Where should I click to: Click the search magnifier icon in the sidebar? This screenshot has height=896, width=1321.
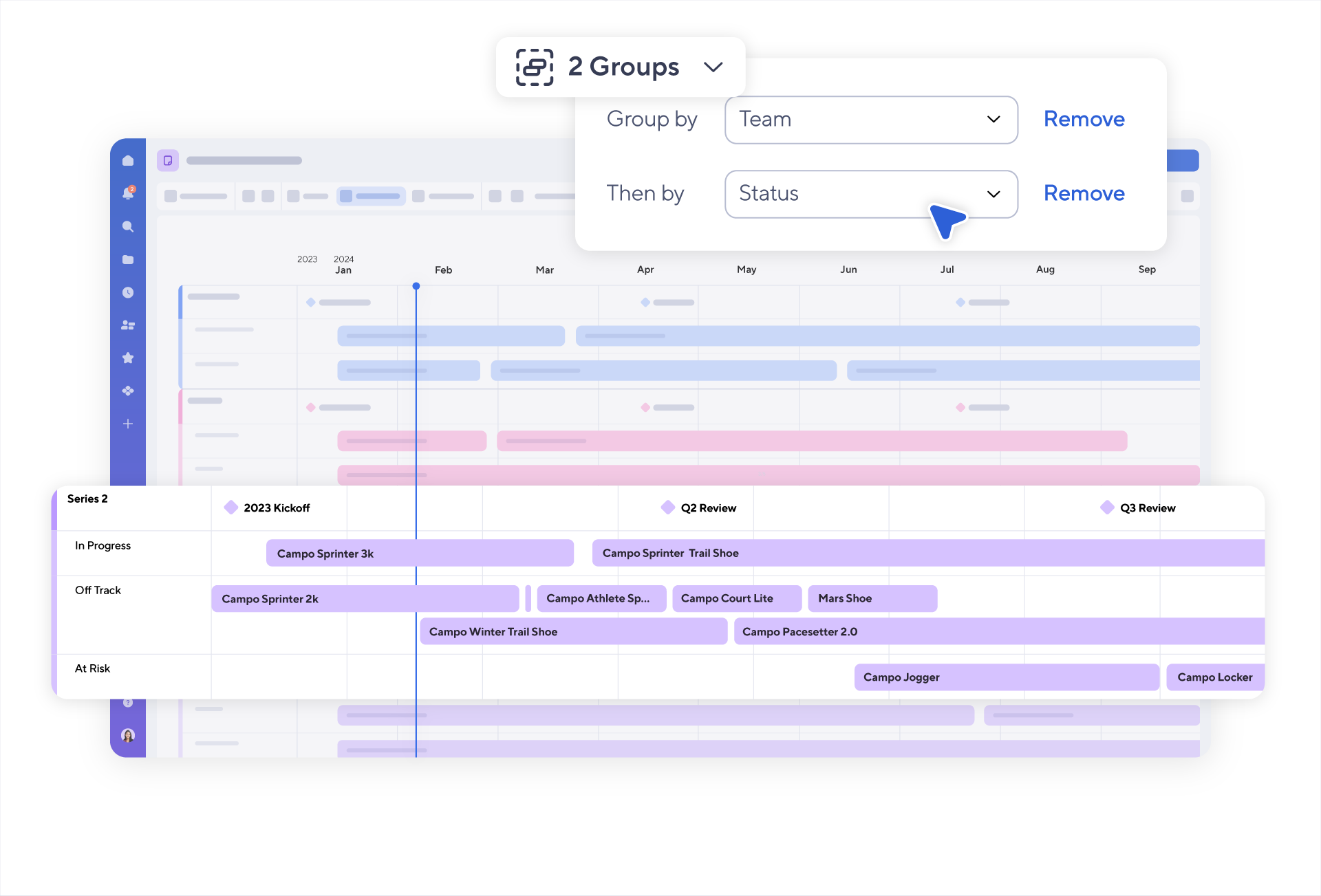pos(128,227)
